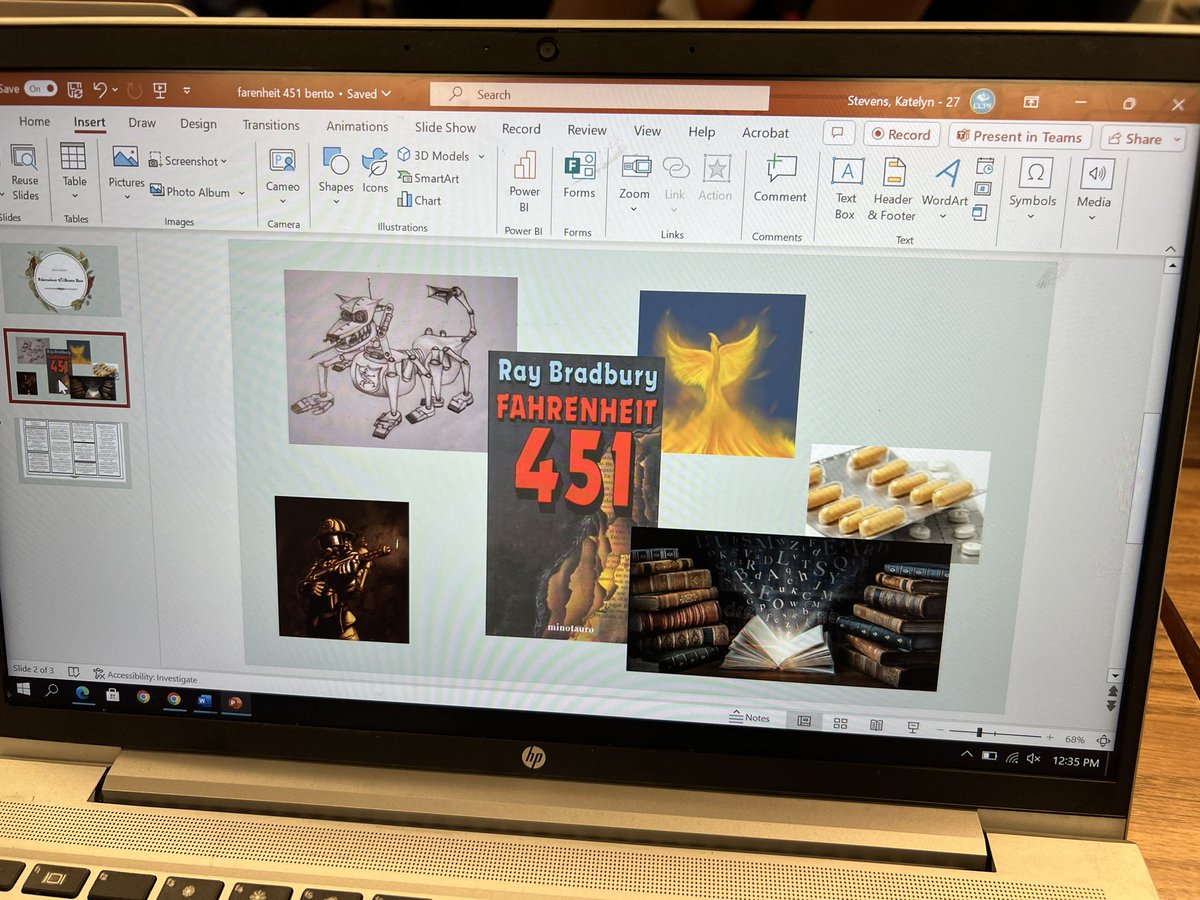Open the Acrobat tab
Image resolution: width=1200 pixels, height=900 pixels.
tap(766, 133)
